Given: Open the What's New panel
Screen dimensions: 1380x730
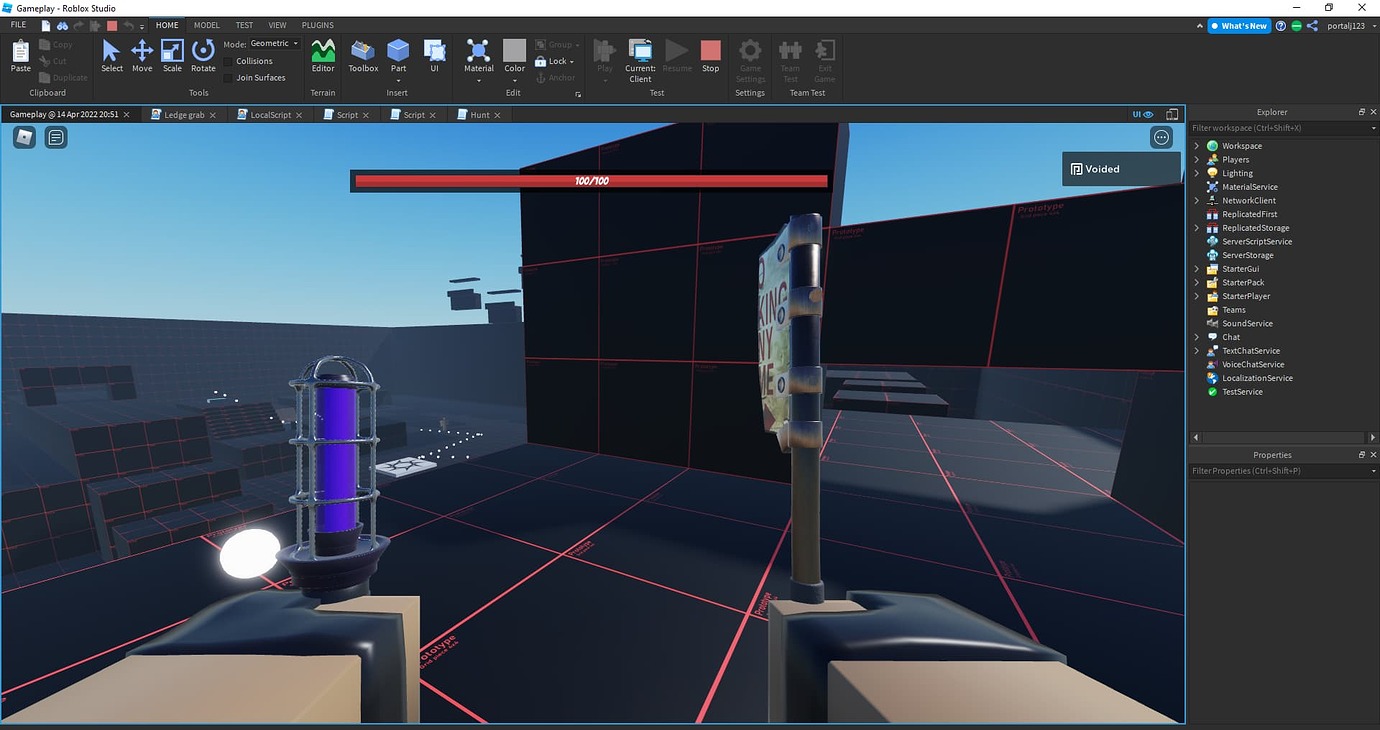Looking at the screenshot, I should pyautogui.click(x=1239, y=25).
